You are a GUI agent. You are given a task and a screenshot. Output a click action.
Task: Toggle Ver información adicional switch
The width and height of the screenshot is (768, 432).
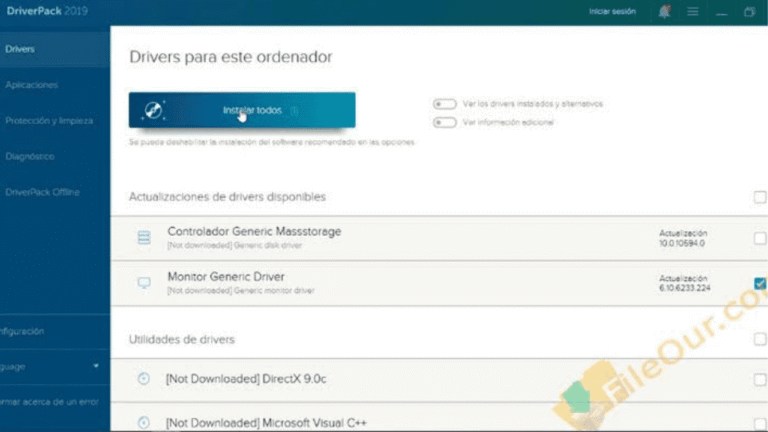pyautogui.click(x=444, y=122)
